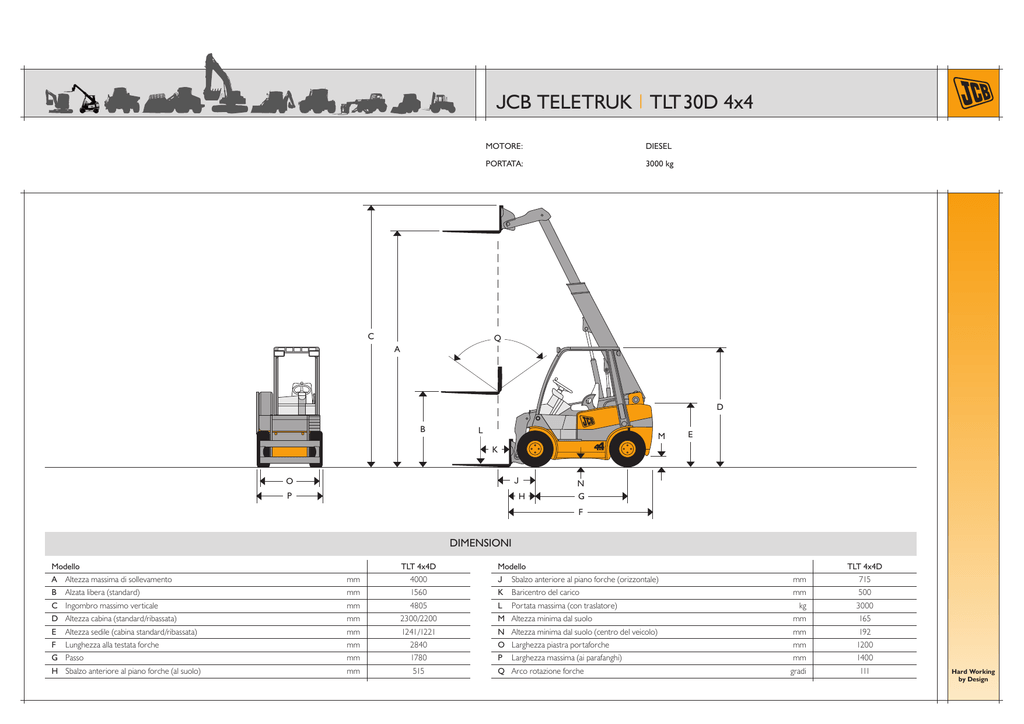1024x724 pixels.
Task: Select the 500 value in the table
Action: coord(865,593)
